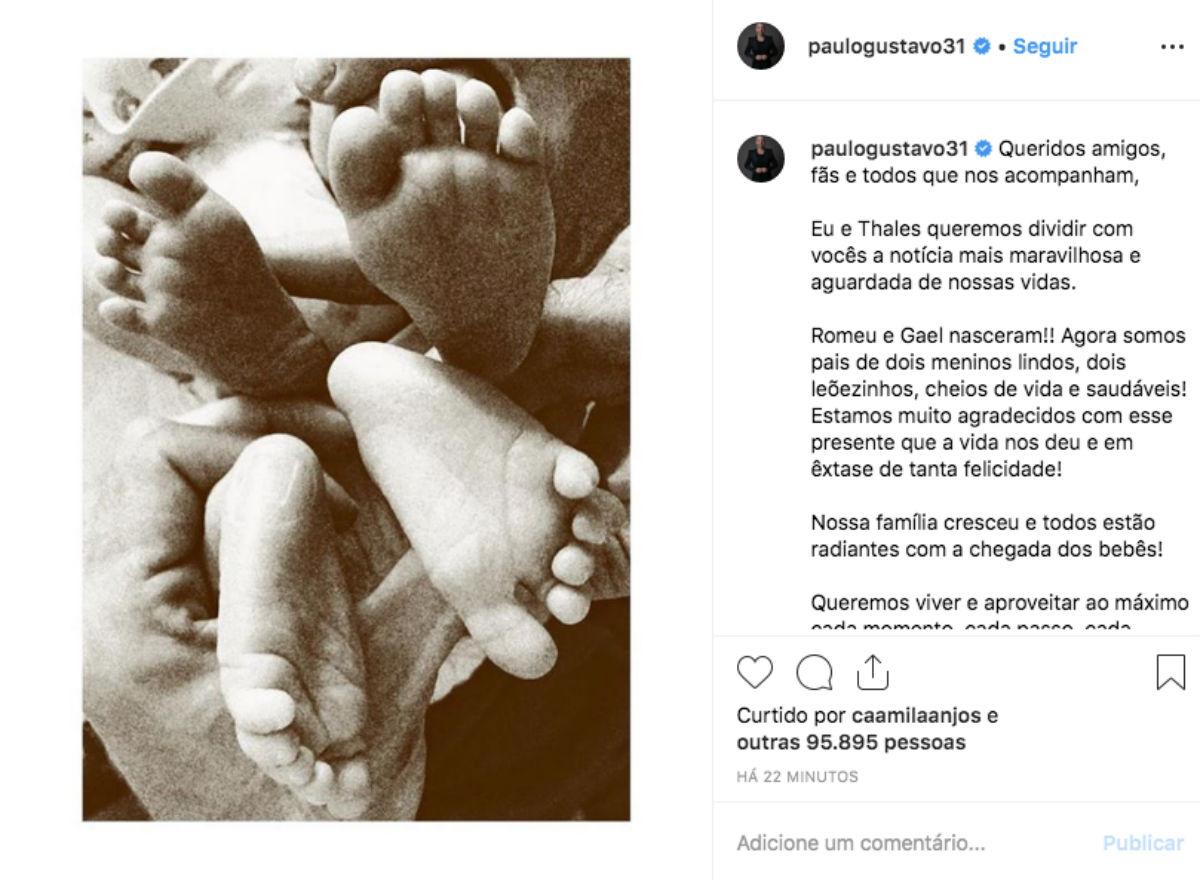
Task: View the list of outras 95.895 pessoas
Action: pos(851,743)
